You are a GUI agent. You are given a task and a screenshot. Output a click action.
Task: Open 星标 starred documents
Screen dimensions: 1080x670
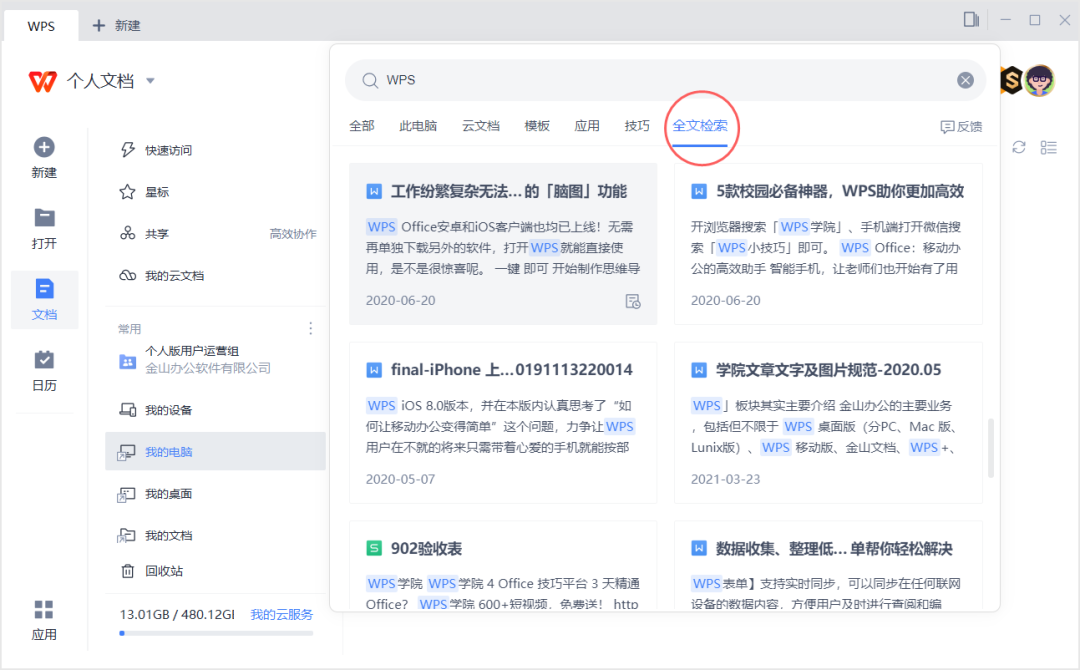[x=128, y=192]
